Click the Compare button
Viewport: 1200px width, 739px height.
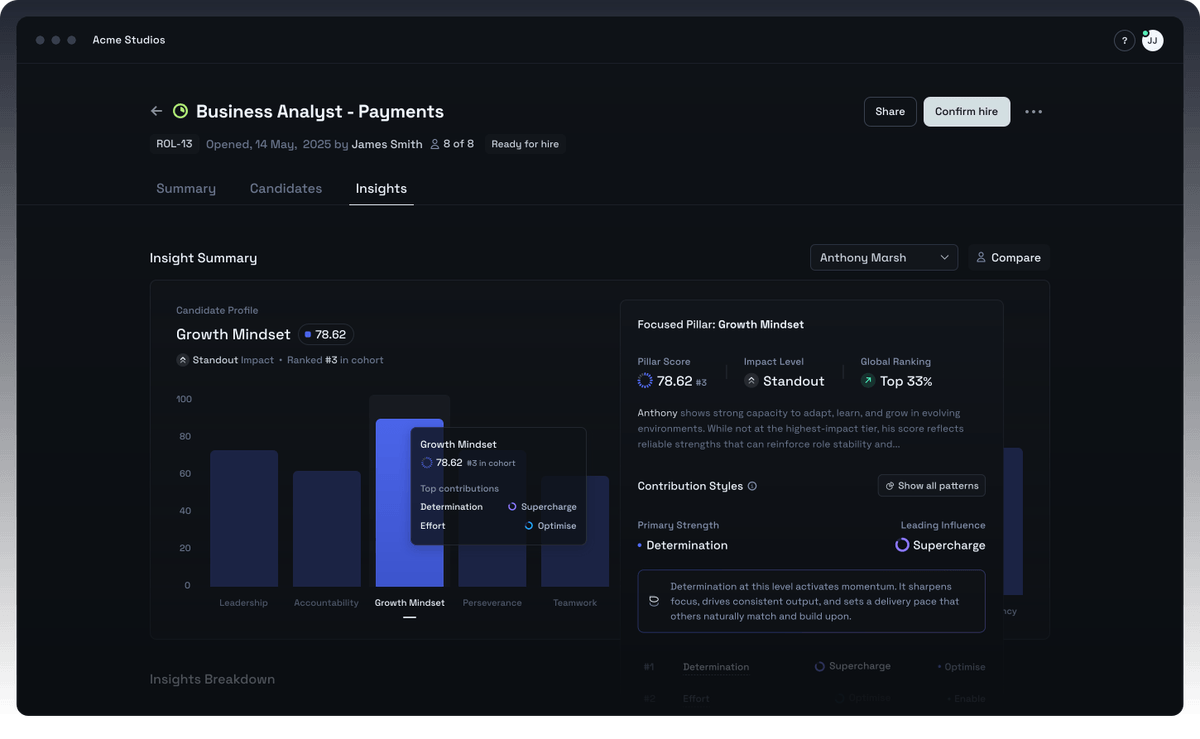1008,258
